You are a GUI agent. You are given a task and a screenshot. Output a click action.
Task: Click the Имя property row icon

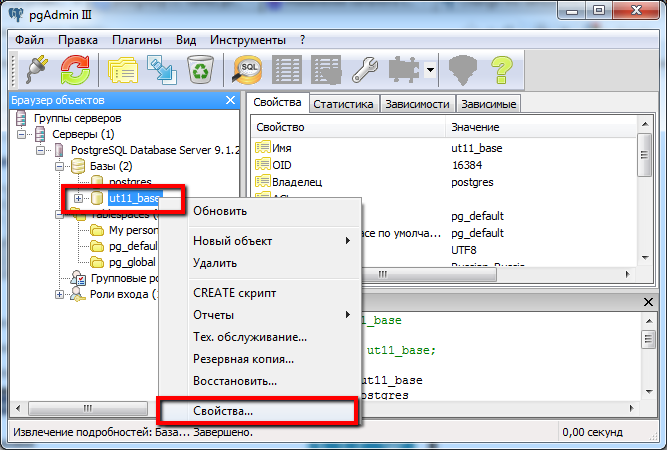263,147
